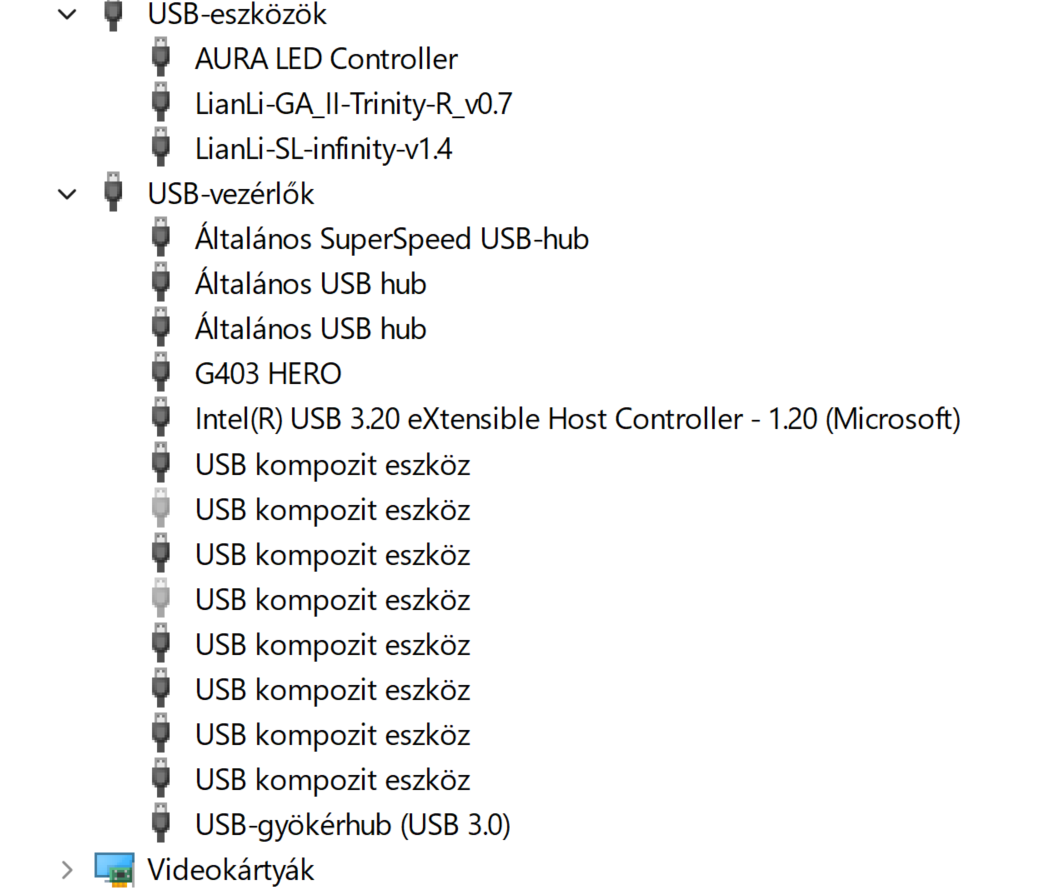
Task: Click the Videokártyák display adapter icon
Action: click(x=115, y=869)
